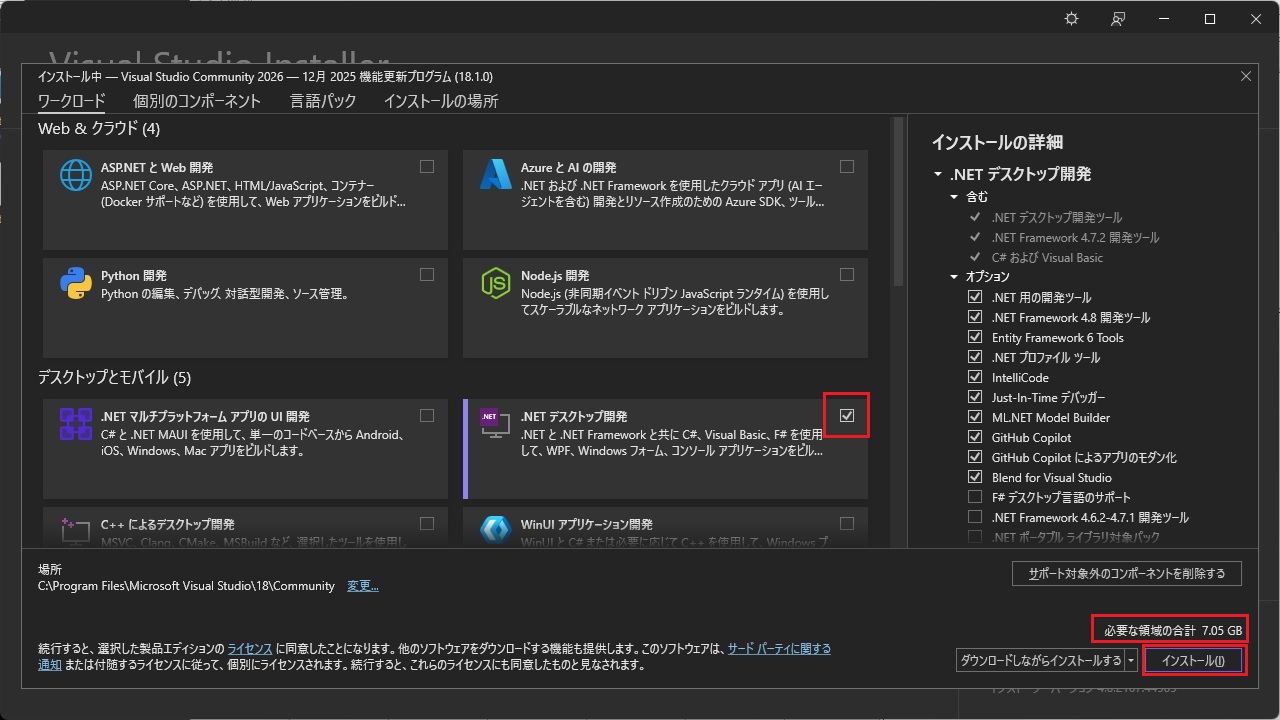Check F# デスクトップ言語のサポート option

(x=975, y=497)
